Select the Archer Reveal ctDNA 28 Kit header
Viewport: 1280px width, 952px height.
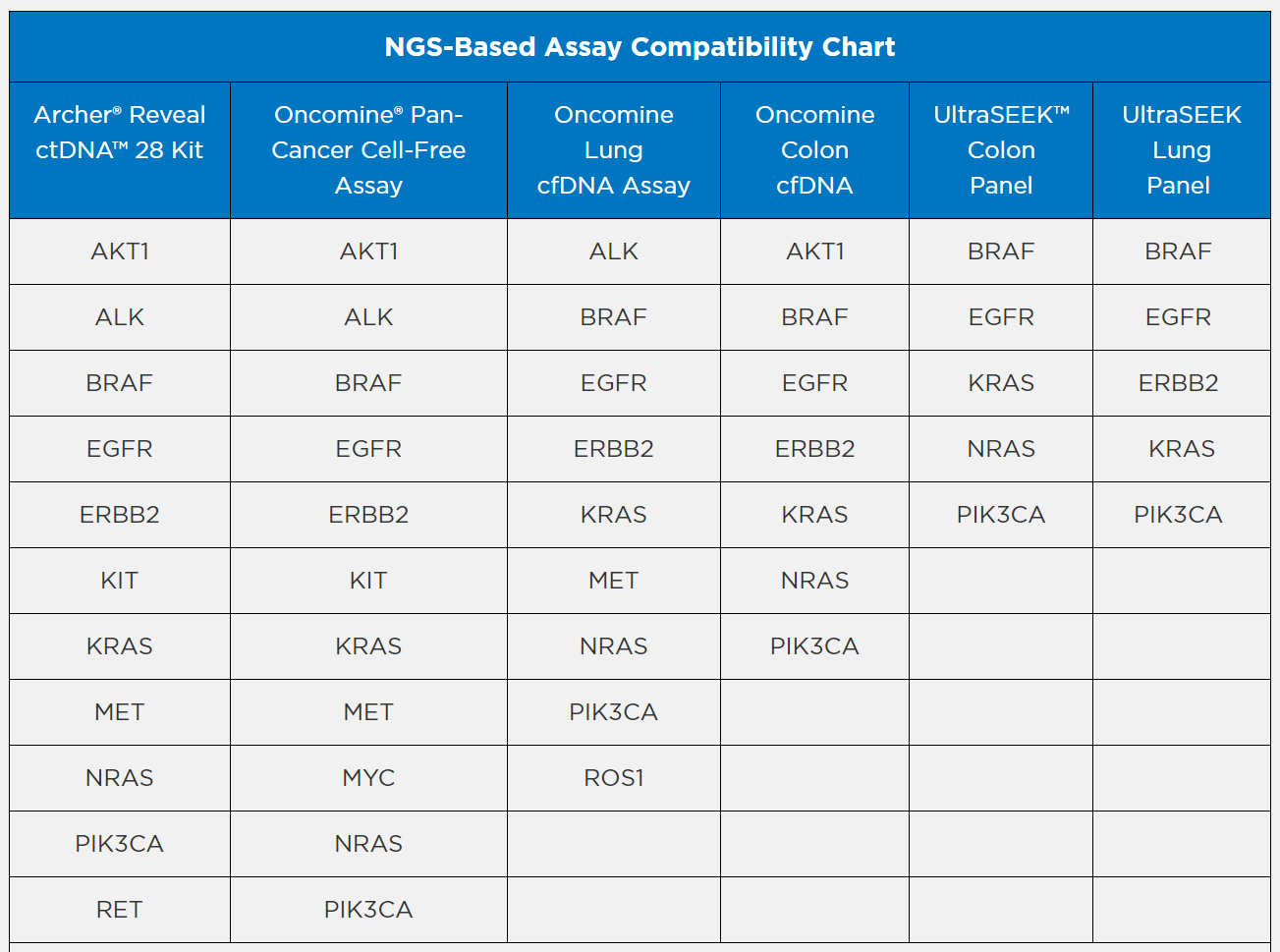(120, 133)
